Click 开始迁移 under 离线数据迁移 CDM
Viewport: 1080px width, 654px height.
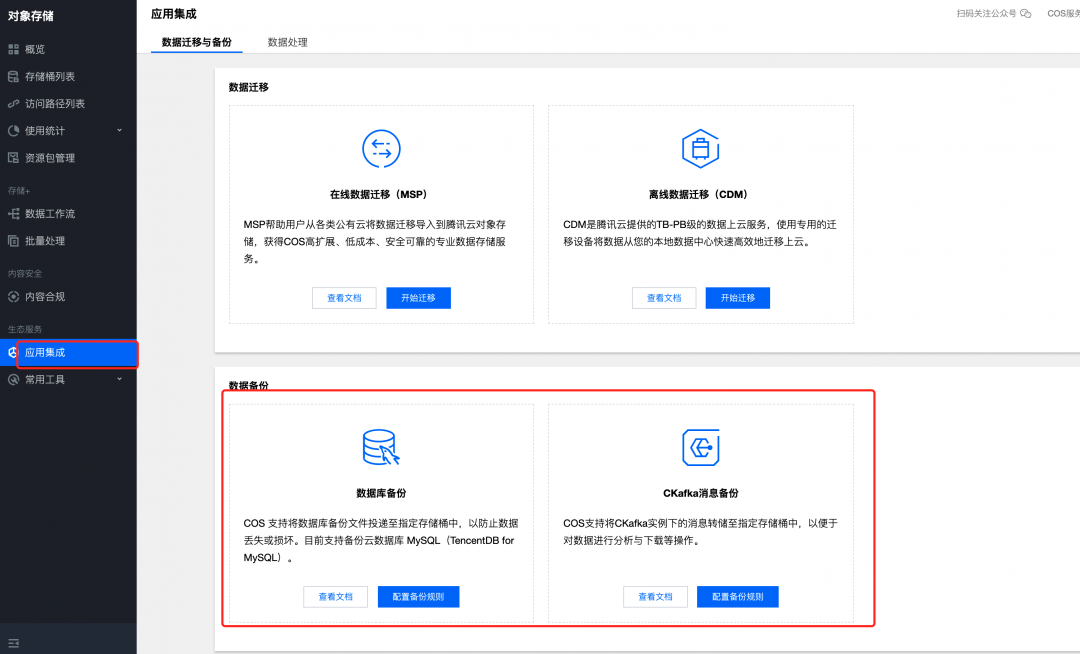pos(738,298)
